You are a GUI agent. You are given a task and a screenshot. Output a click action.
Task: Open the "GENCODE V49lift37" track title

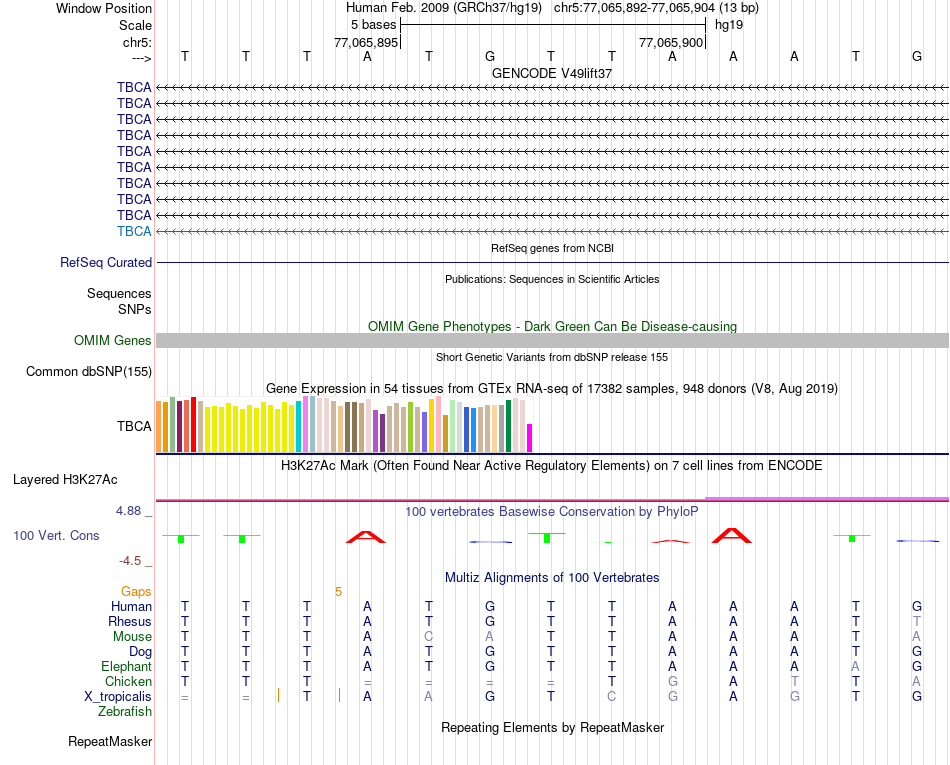coord(552,73)
